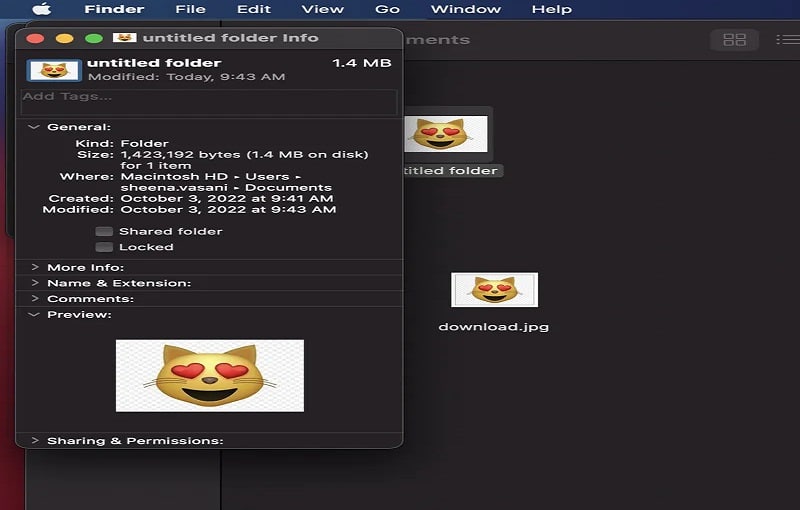Image resolution: width=800 pixels, height=510 pixels.
Task: Expand the More Info section
Action: click(x=34, y=267)
